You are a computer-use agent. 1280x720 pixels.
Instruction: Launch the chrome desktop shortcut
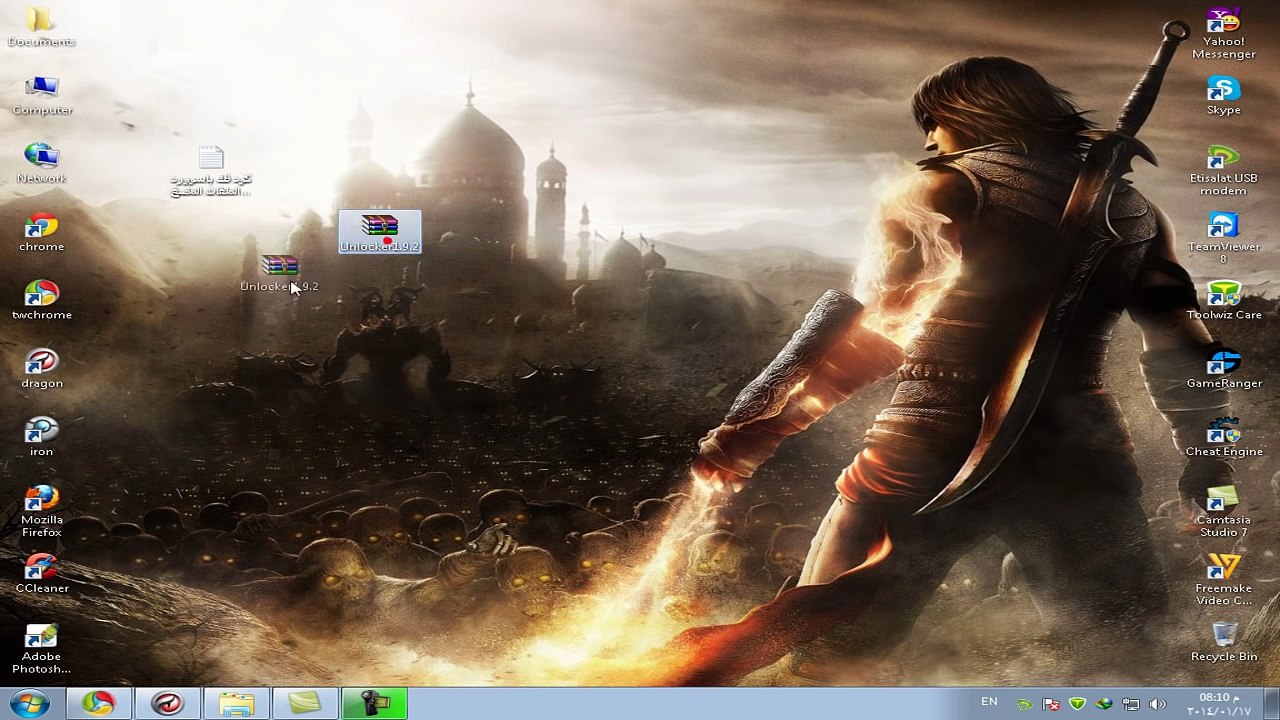click(41, 232)
